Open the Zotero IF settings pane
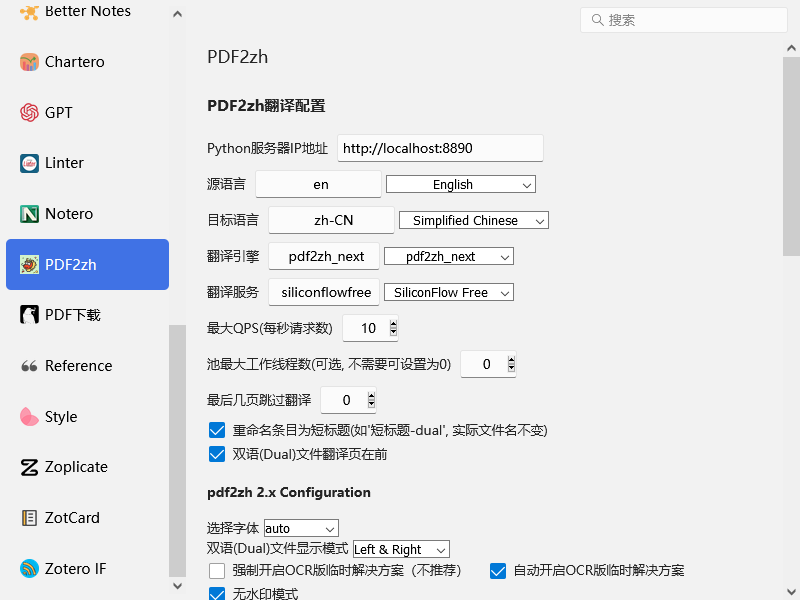 click(87, 568)
